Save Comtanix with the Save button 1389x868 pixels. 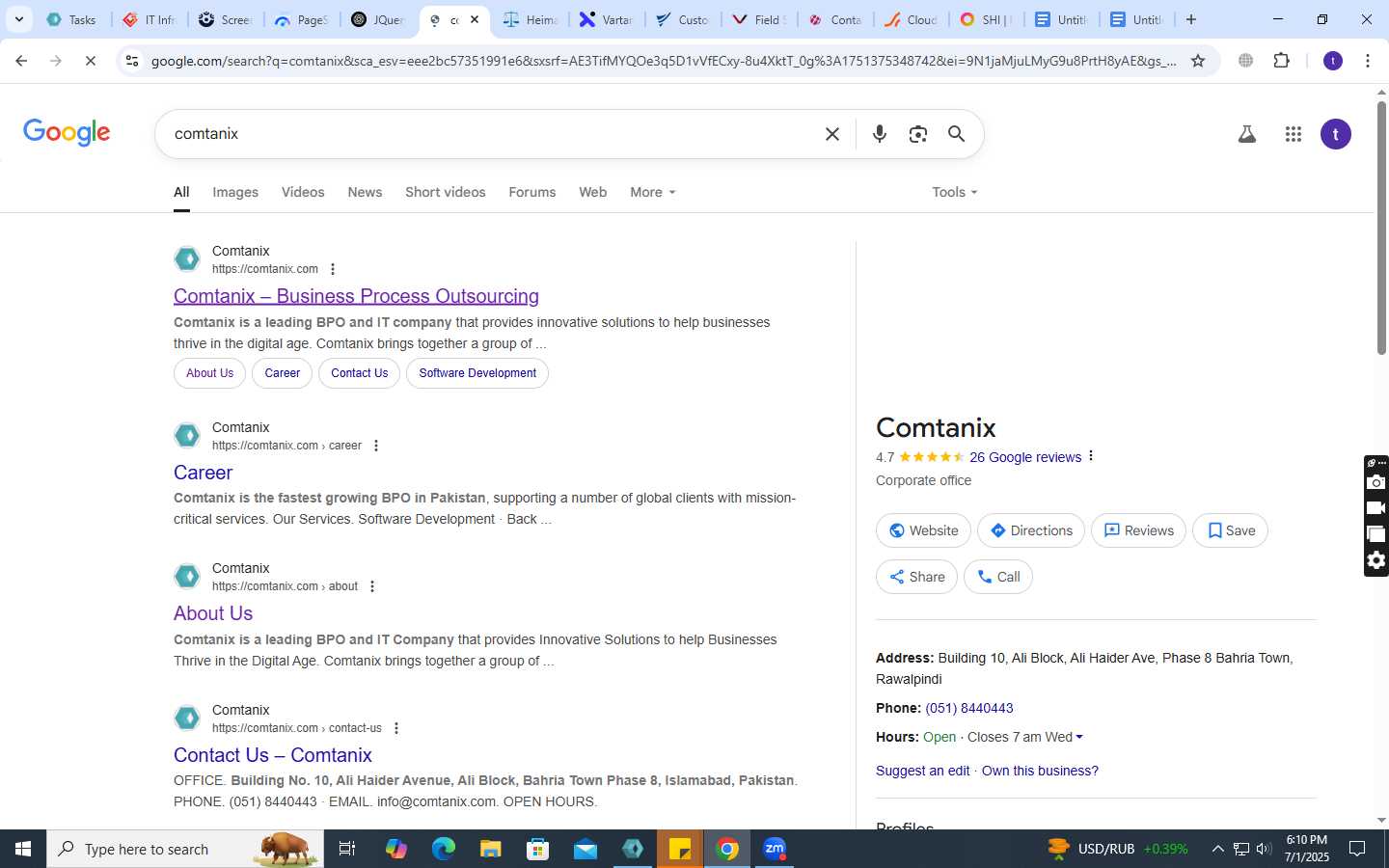[1230, 530]
